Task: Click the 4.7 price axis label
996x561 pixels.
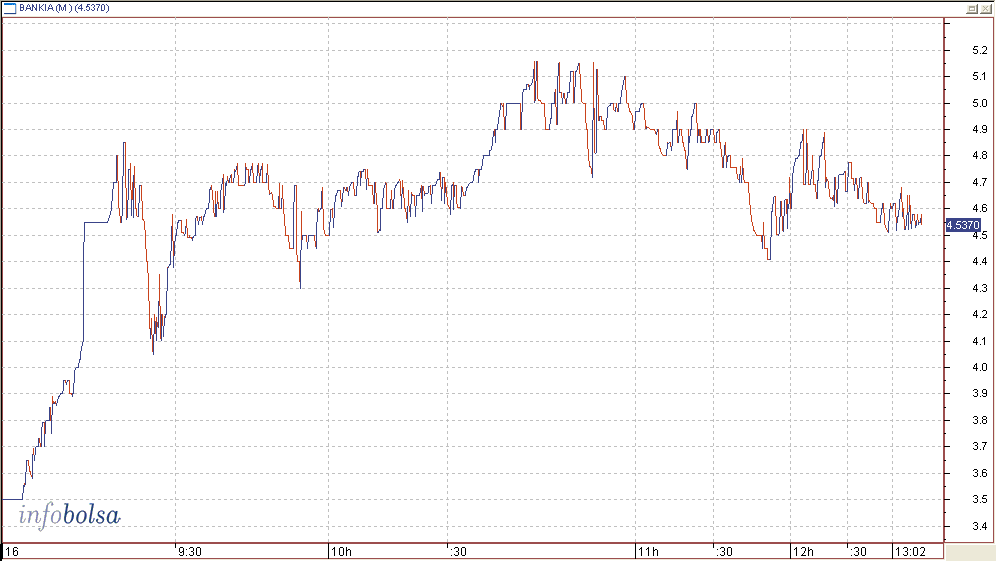Action: (979, 182)
